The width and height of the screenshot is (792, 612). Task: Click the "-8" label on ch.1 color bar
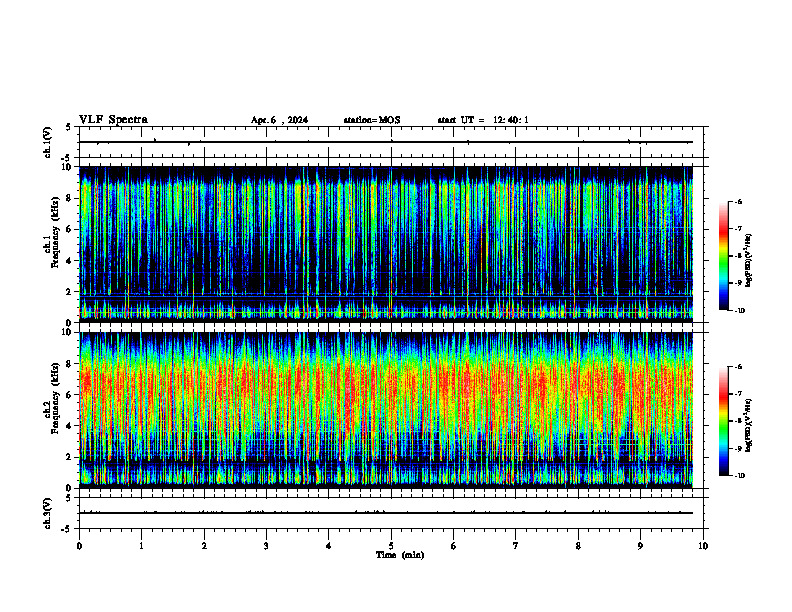point(738,256)
